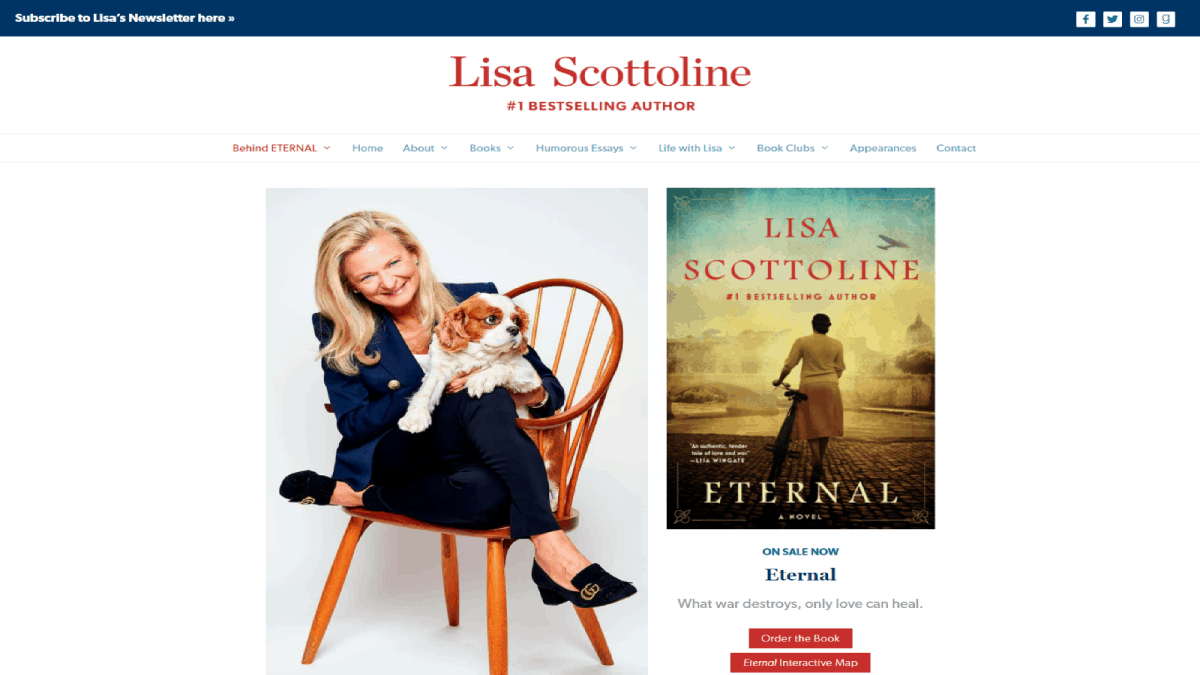The image size is (1200, 675).
Task: Click the Lisa Scottoline site title
Action: (x=600, y=72)
